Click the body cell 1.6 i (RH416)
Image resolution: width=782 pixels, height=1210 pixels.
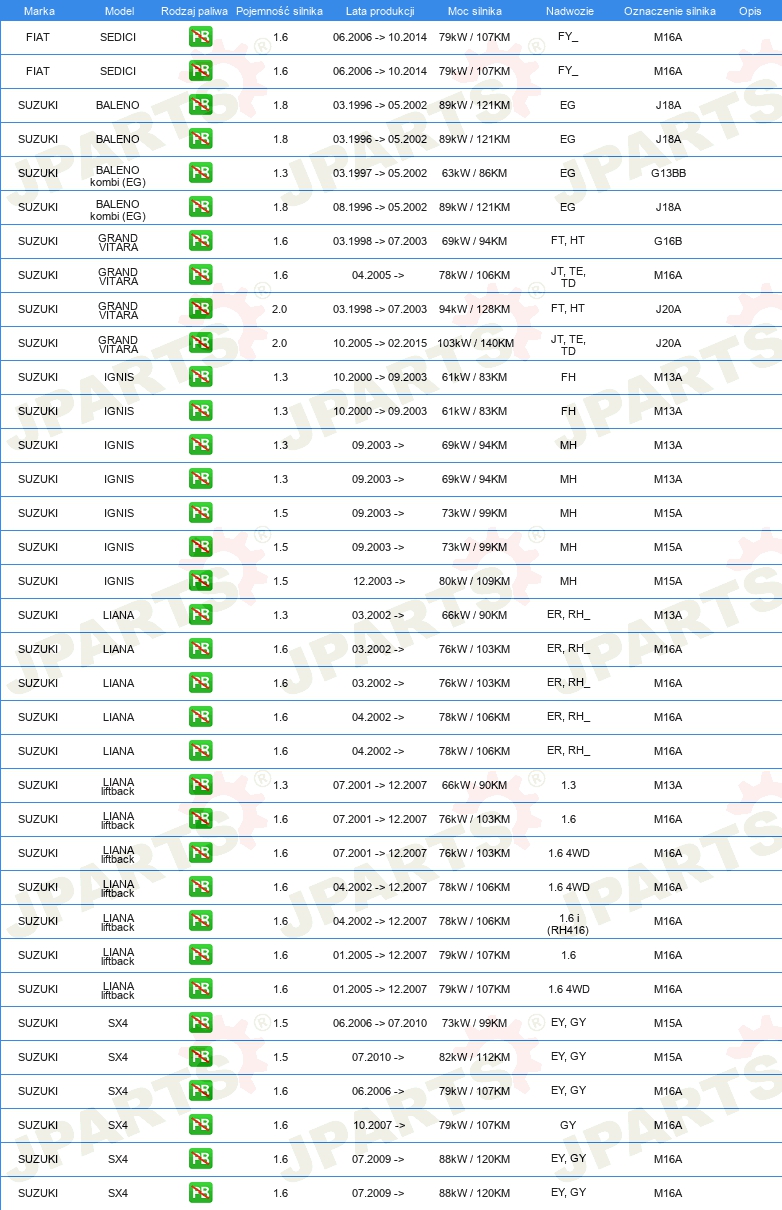coord(568,923)
